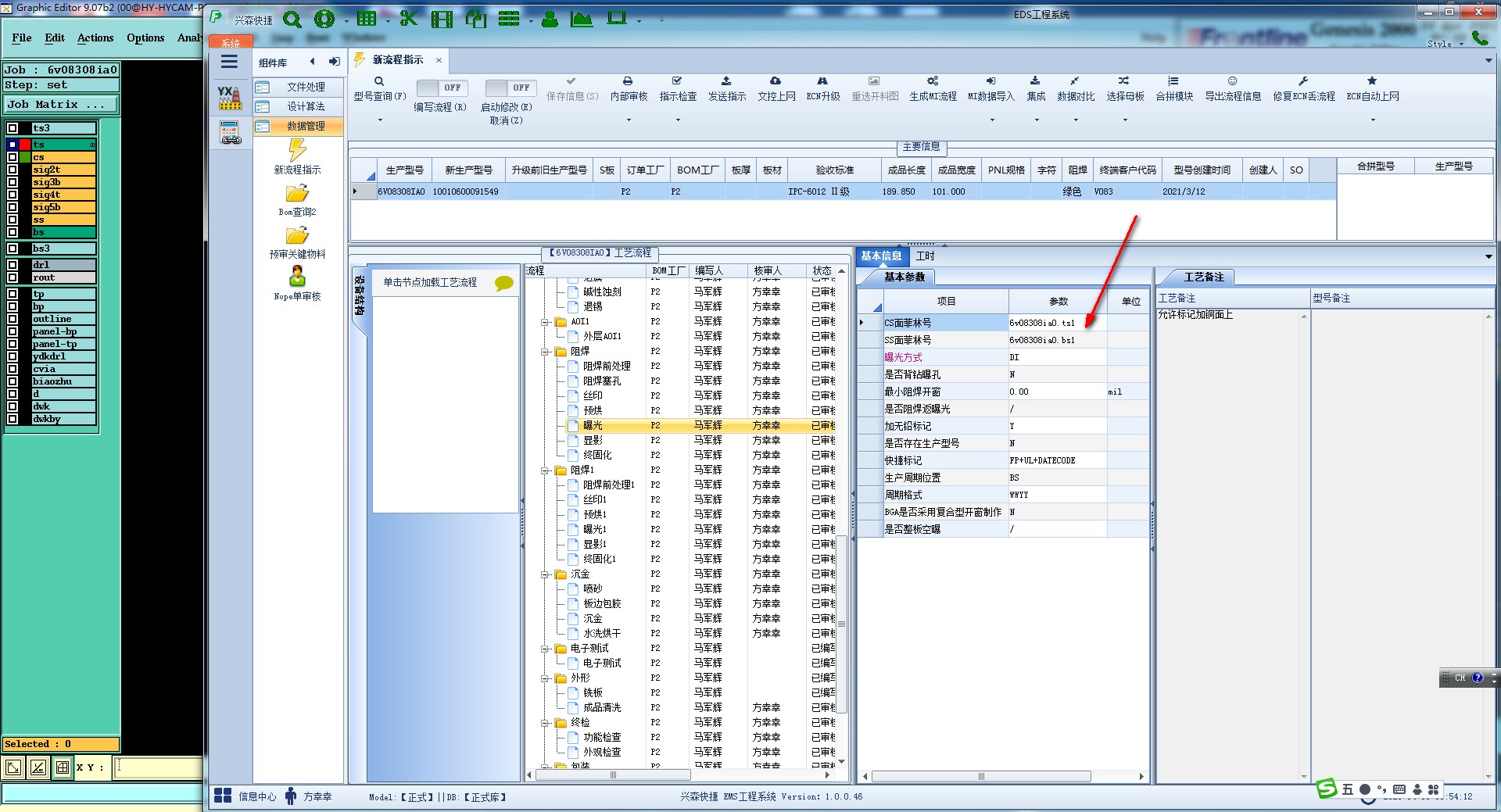
Task: Click the 信息中心 button in the status bar
Action: (x=245, y=796)
